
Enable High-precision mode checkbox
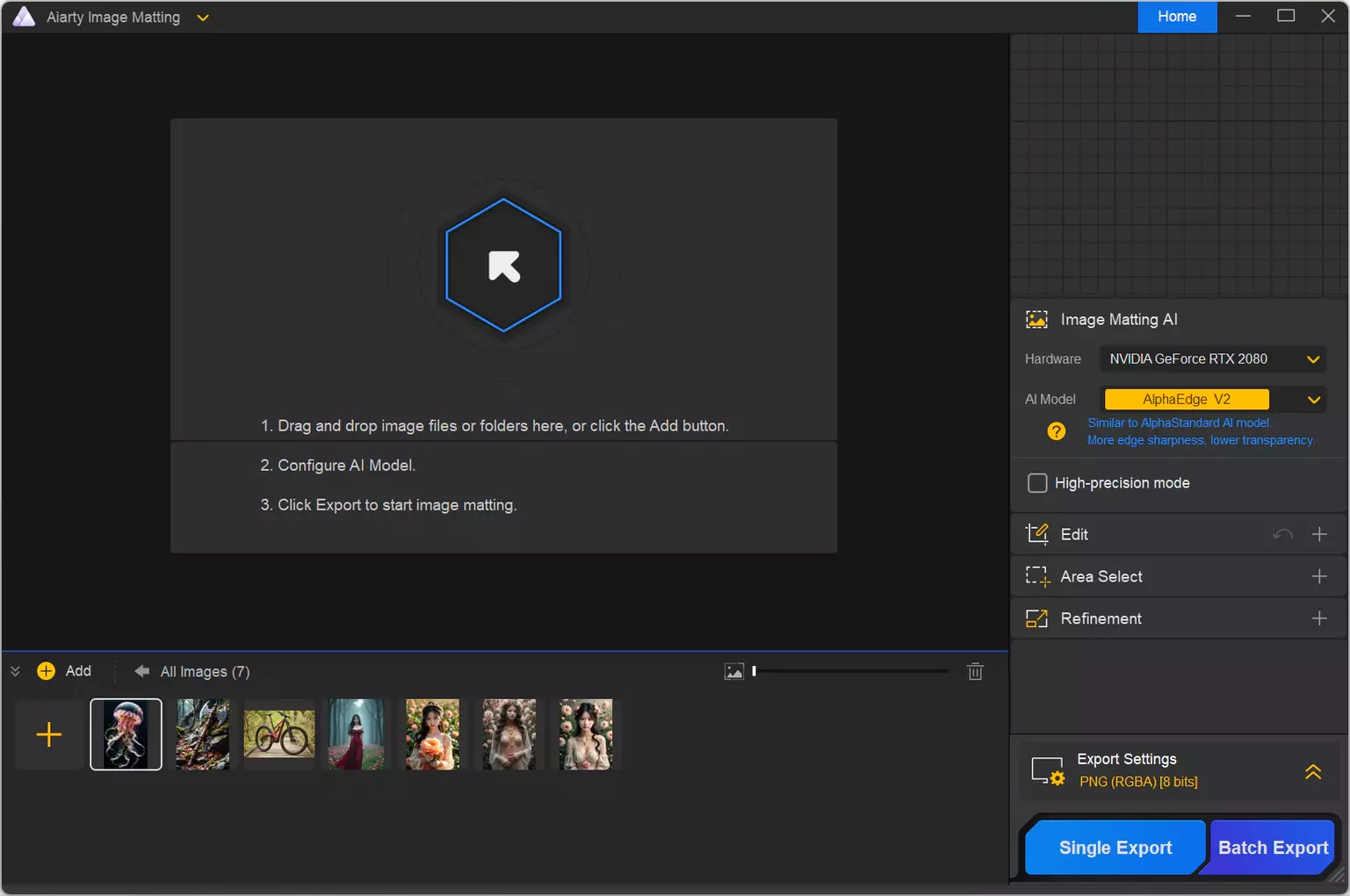click(1037, 483)
